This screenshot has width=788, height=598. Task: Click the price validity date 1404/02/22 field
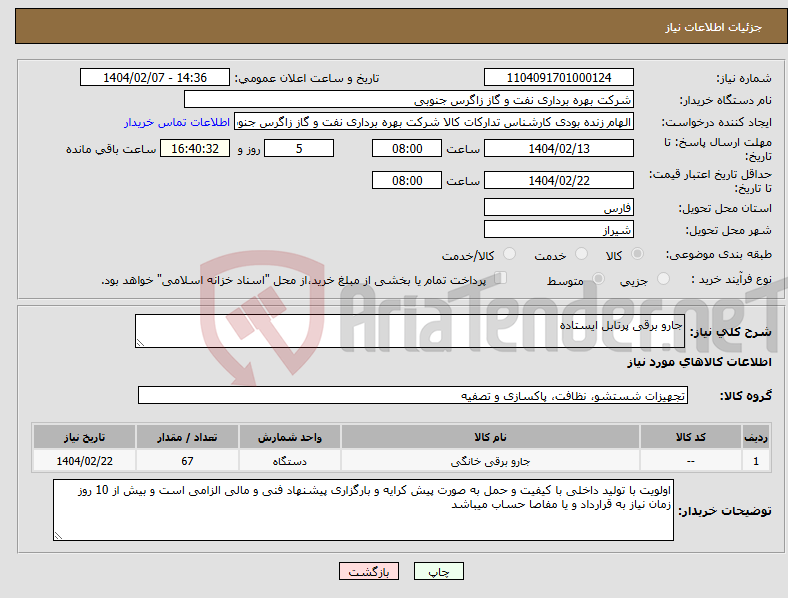[x=558, y=180]
